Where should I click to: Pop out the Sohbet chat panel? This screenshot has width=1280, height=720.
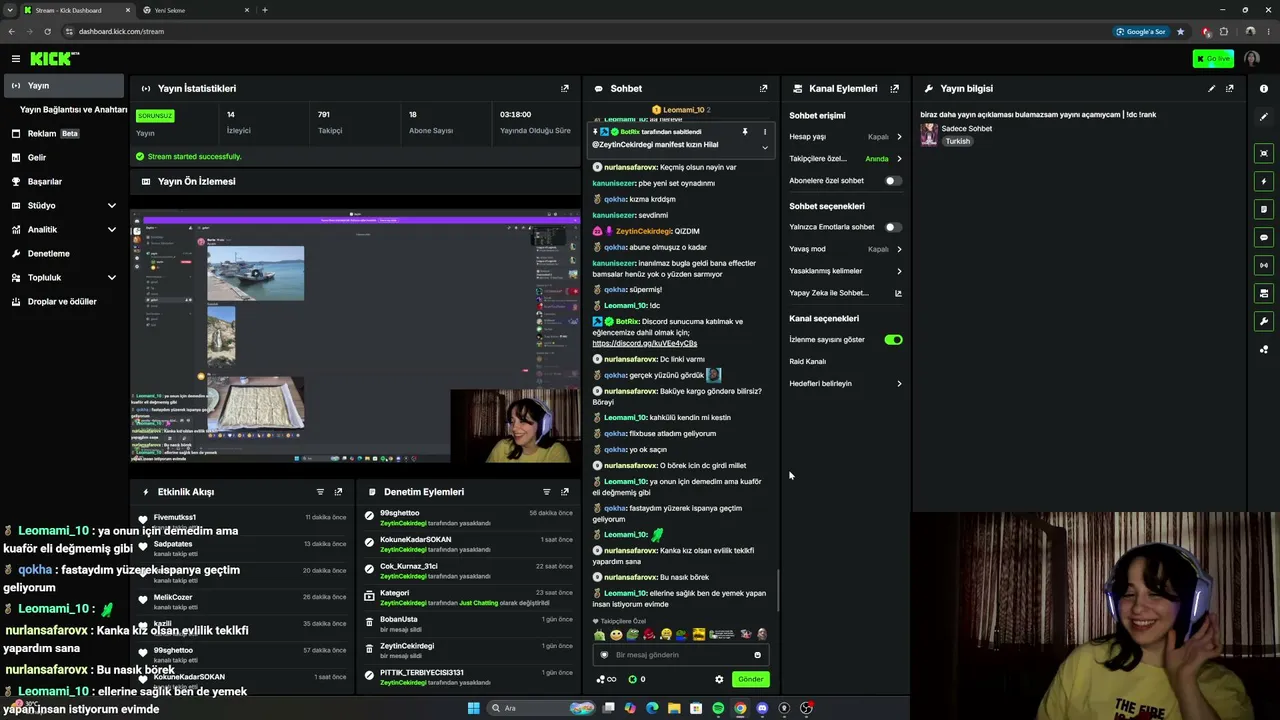click(x=764, y=88)
